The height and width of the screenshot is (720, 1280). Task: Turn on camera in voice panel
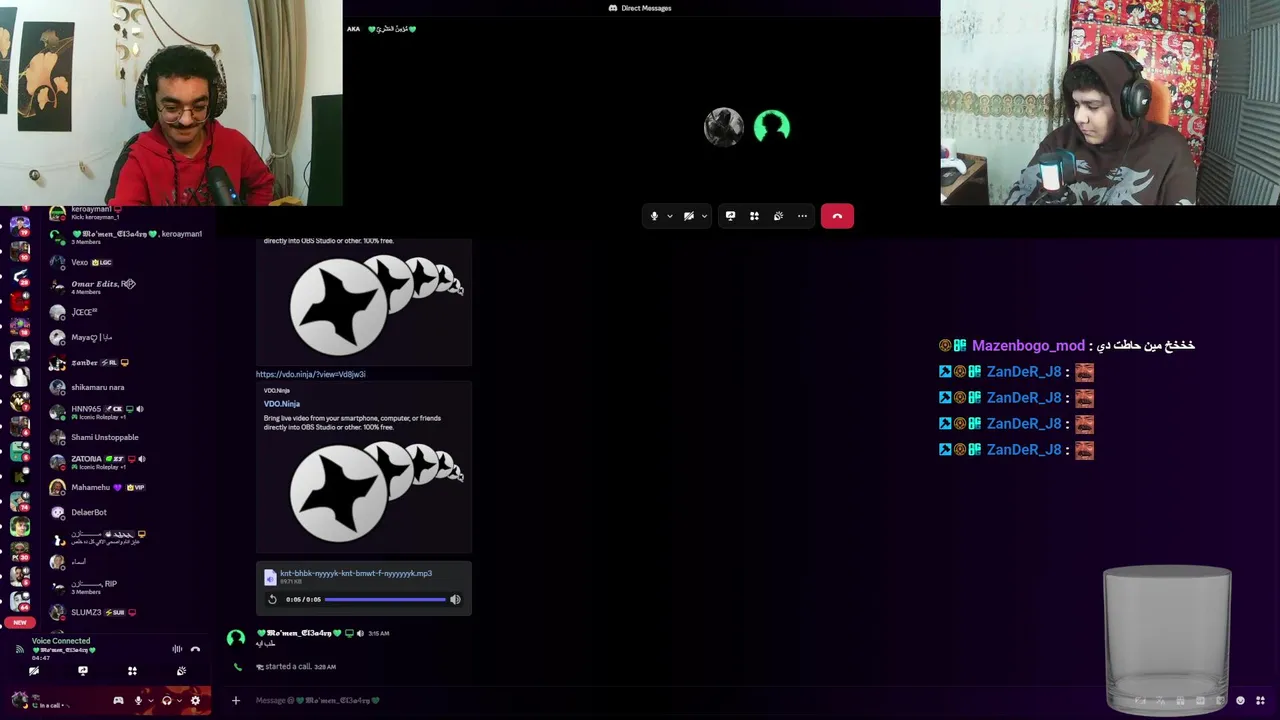34,671
